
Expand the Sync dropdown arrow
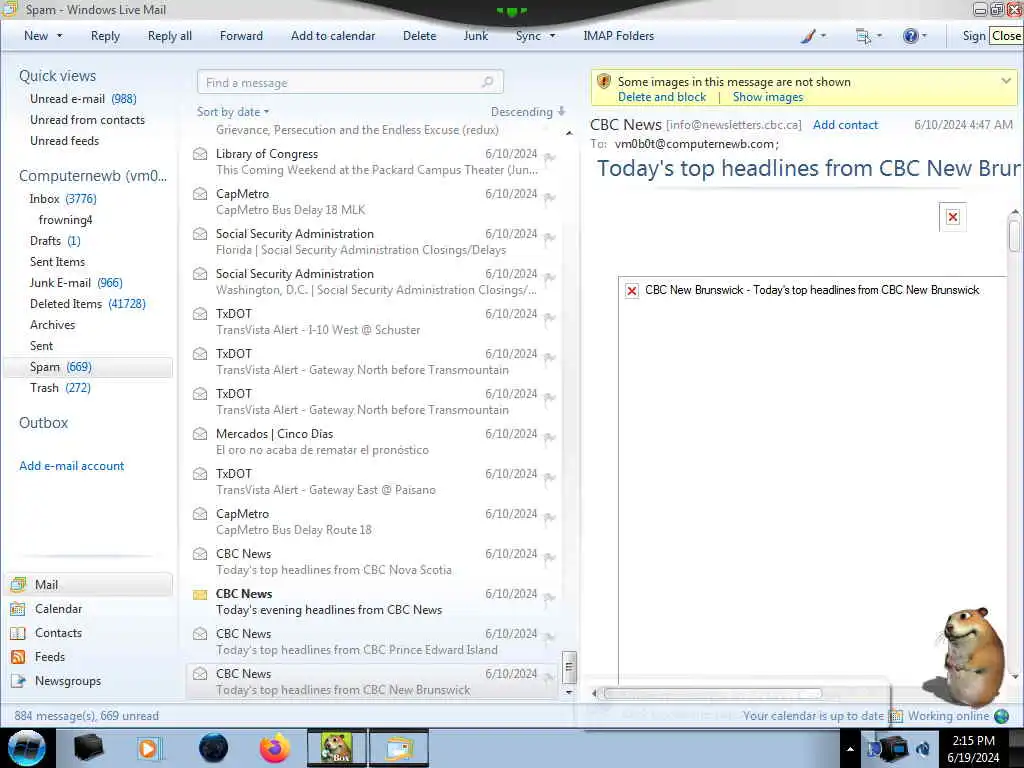point(552,36)
